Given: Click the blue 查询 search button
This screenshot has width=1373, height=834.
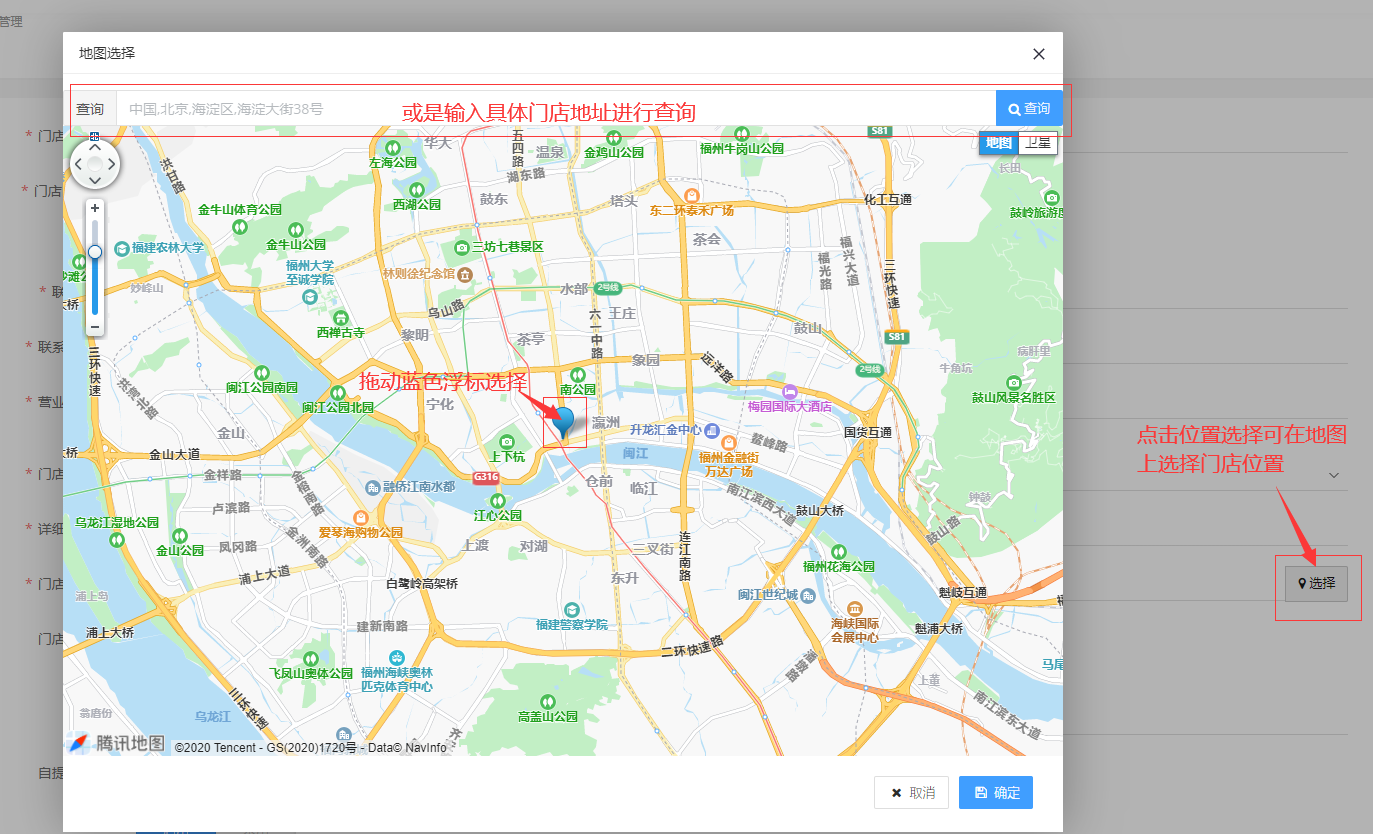Looking at the screenshot, I should click(1029, 109).
